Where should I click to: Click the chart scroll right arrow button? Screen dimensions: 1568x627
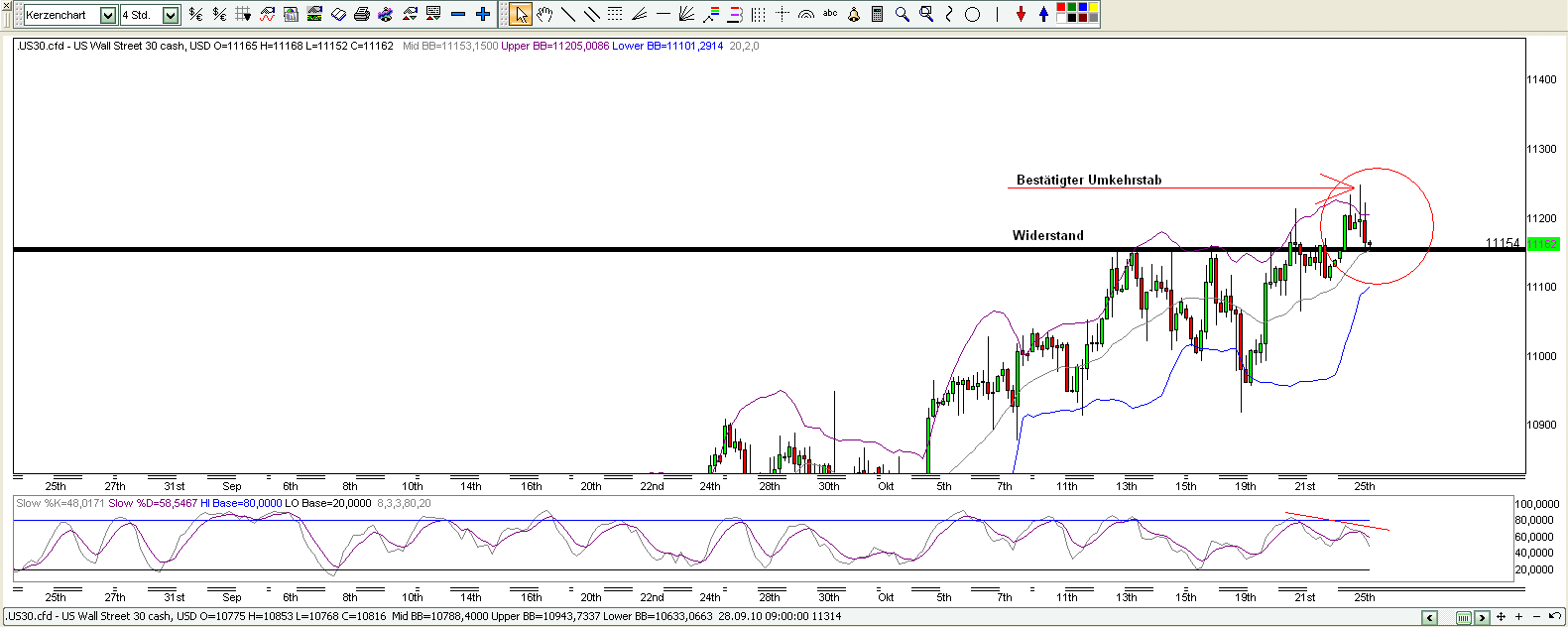click(1482, 617)
